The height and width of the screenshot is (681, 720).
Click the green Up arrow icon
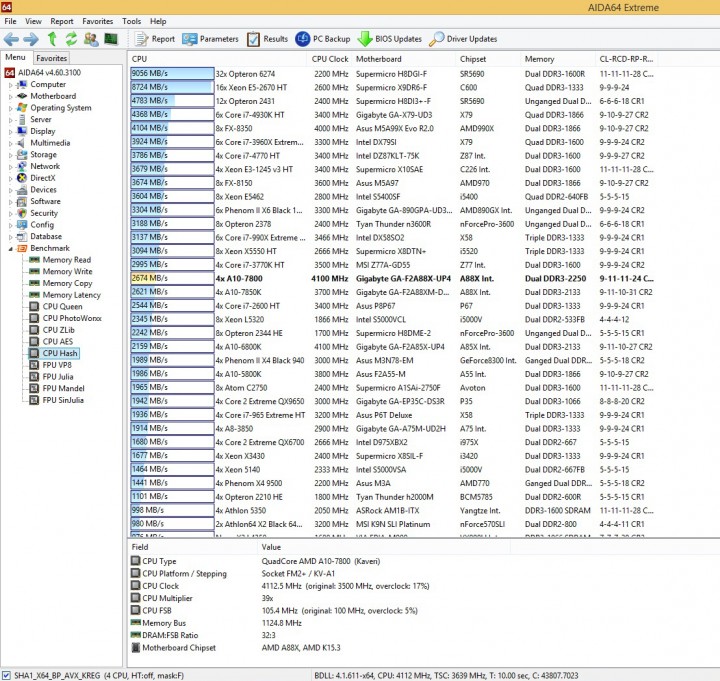(x=52, y=39)
